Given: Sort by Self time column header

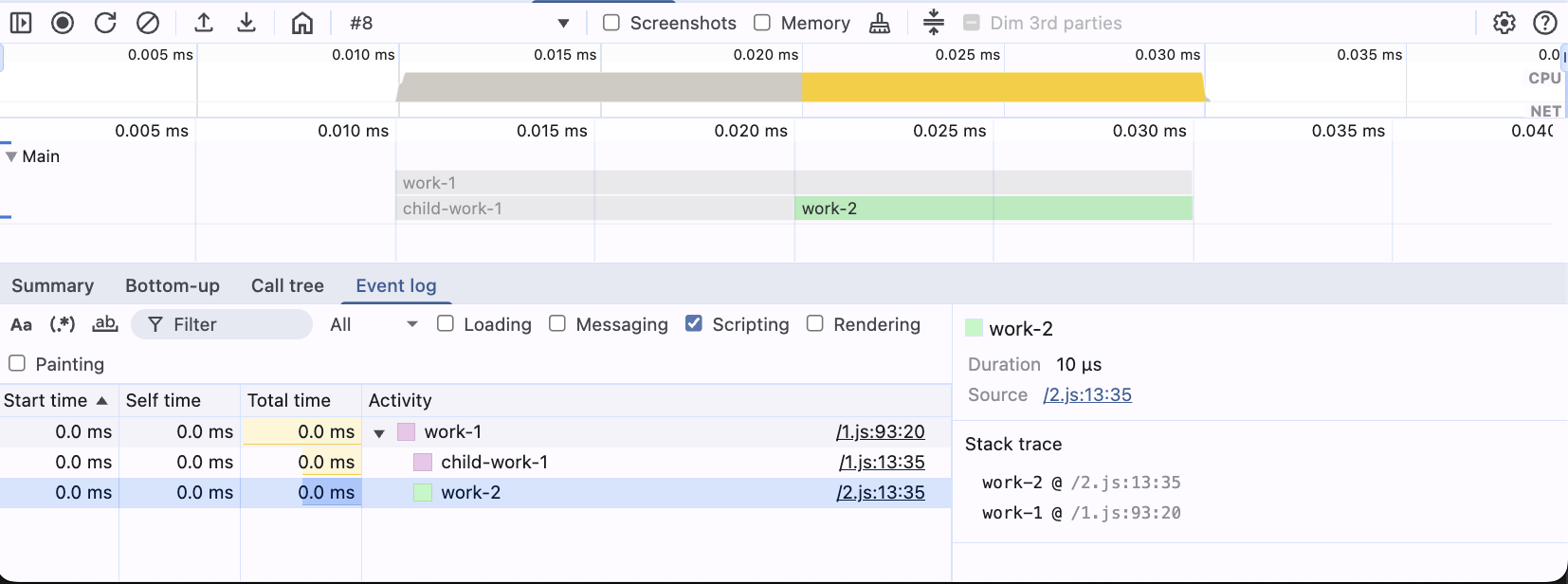Looking at the screenshot, I should [179, 400].
